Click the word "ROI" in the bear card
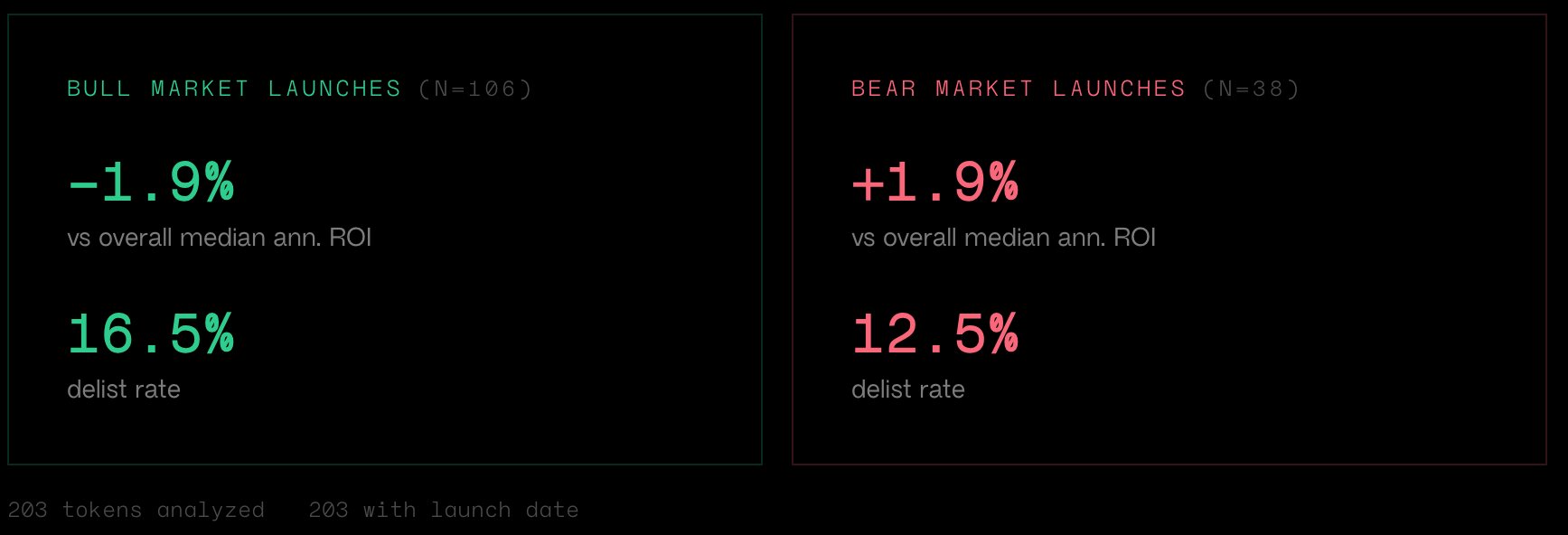This screenshot has height=535, width=1568. [1135, 238]
